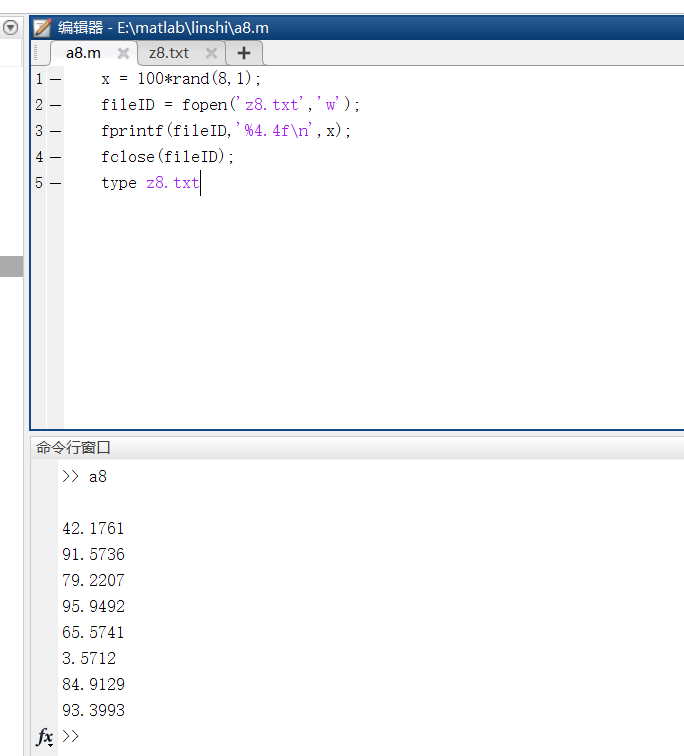684x756 pixels.
Task: Set breakpoint dash on line 2
Action: 56,105
